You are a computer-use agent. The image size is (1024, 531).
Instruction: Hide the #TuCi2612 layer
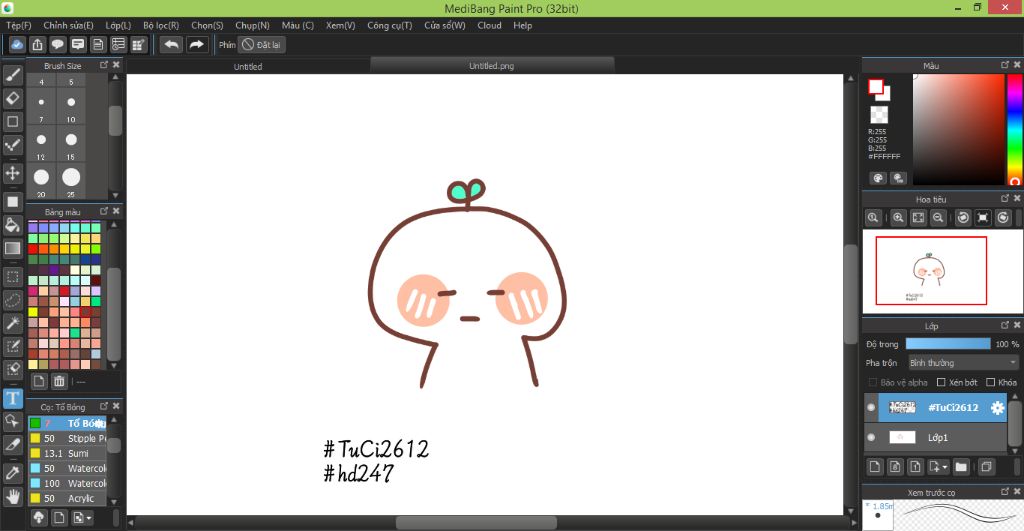tap(871, 408)
